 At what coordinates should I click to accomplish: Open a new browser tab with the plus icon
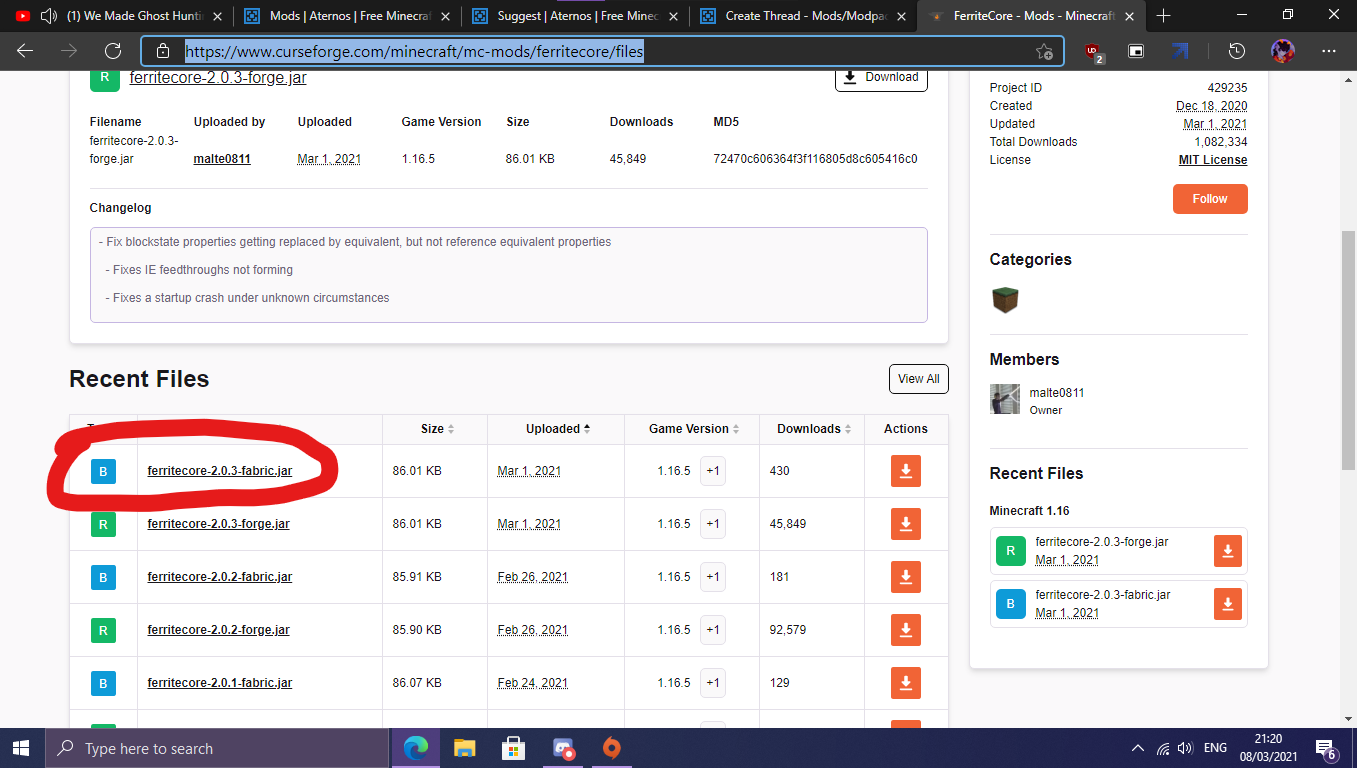pyautogui.click(x=1163, y=16)
